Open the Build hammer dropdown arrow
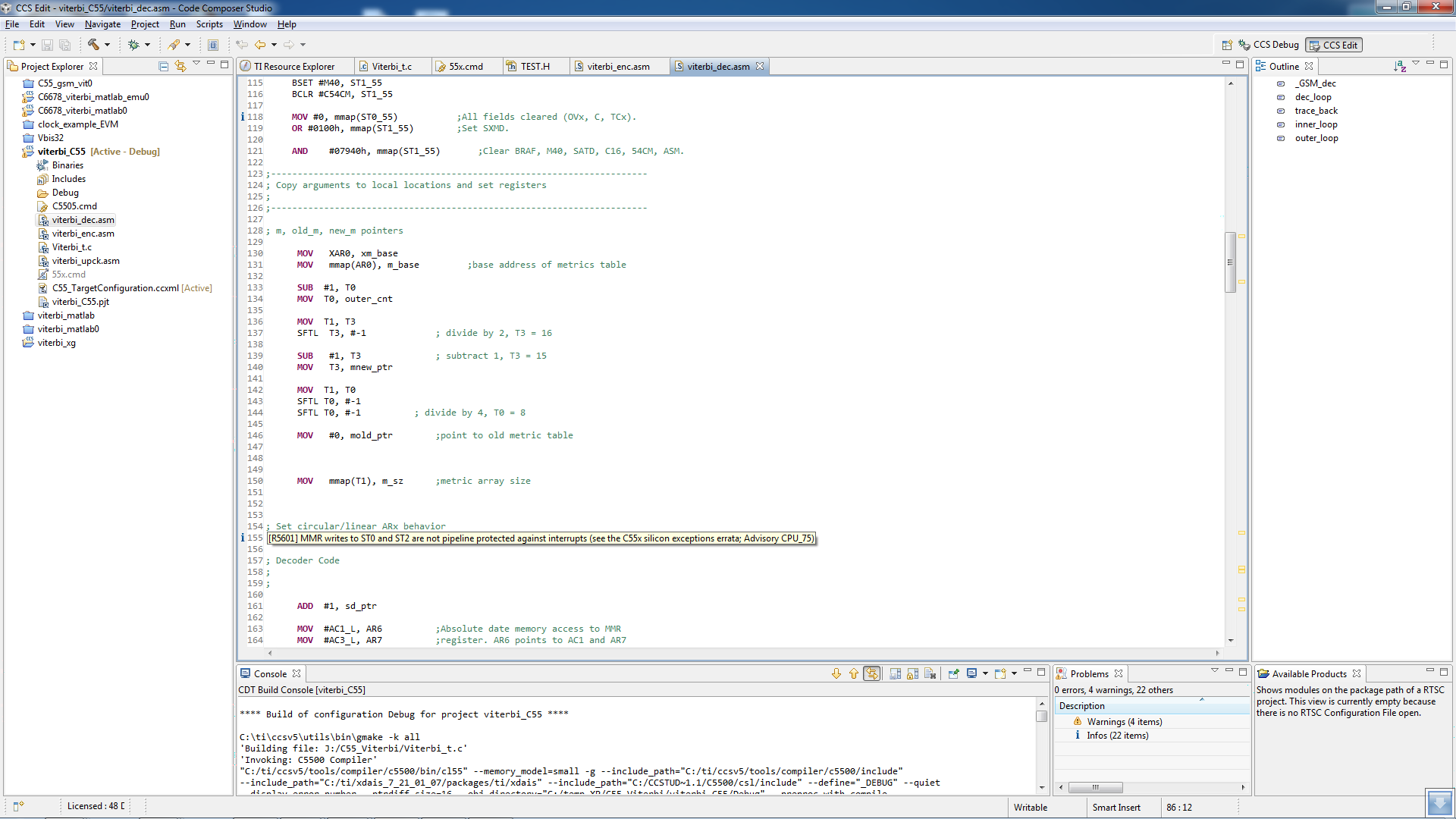The width and height of the screenshot is (1456, 819). (x=108, y=45)
